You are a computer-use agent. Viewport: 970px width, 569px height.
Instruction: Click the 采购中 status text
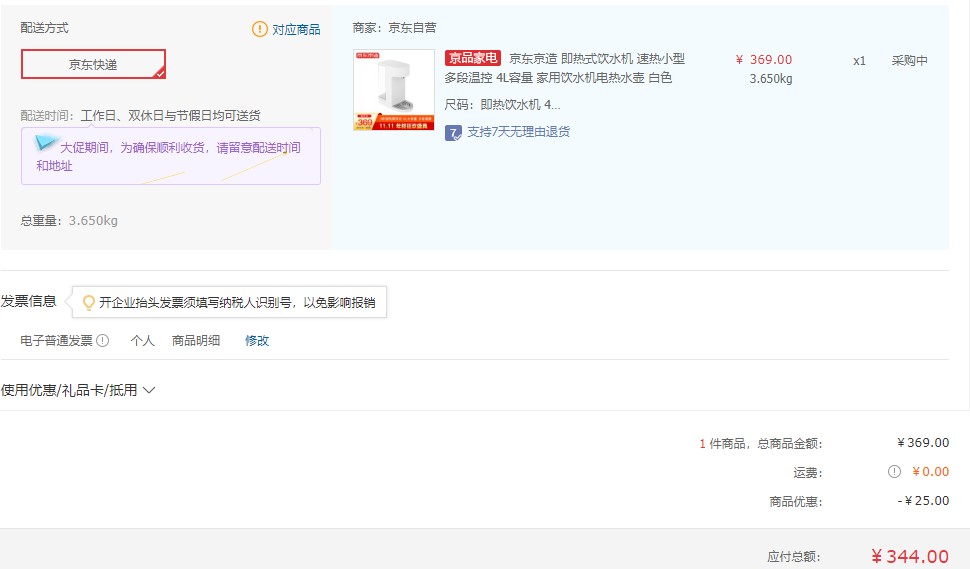tap(909, 61)
